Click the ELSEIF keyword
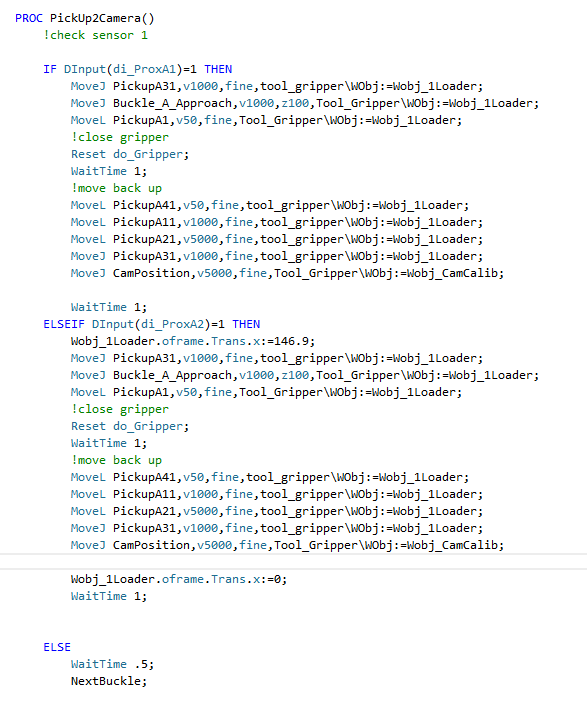The image size is (587, 713). (x=64, y=325)
